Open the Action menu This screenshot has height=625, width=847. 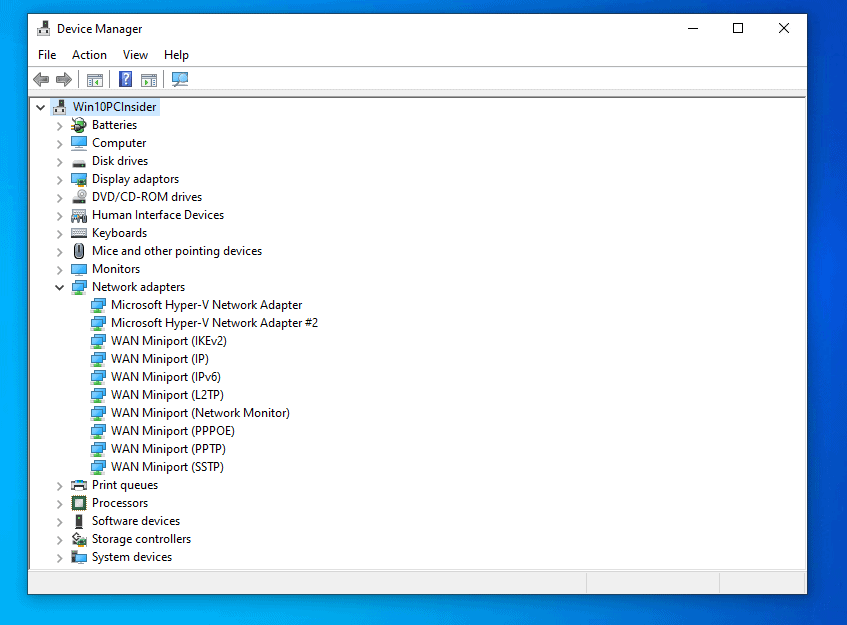(x=89, y=55)
